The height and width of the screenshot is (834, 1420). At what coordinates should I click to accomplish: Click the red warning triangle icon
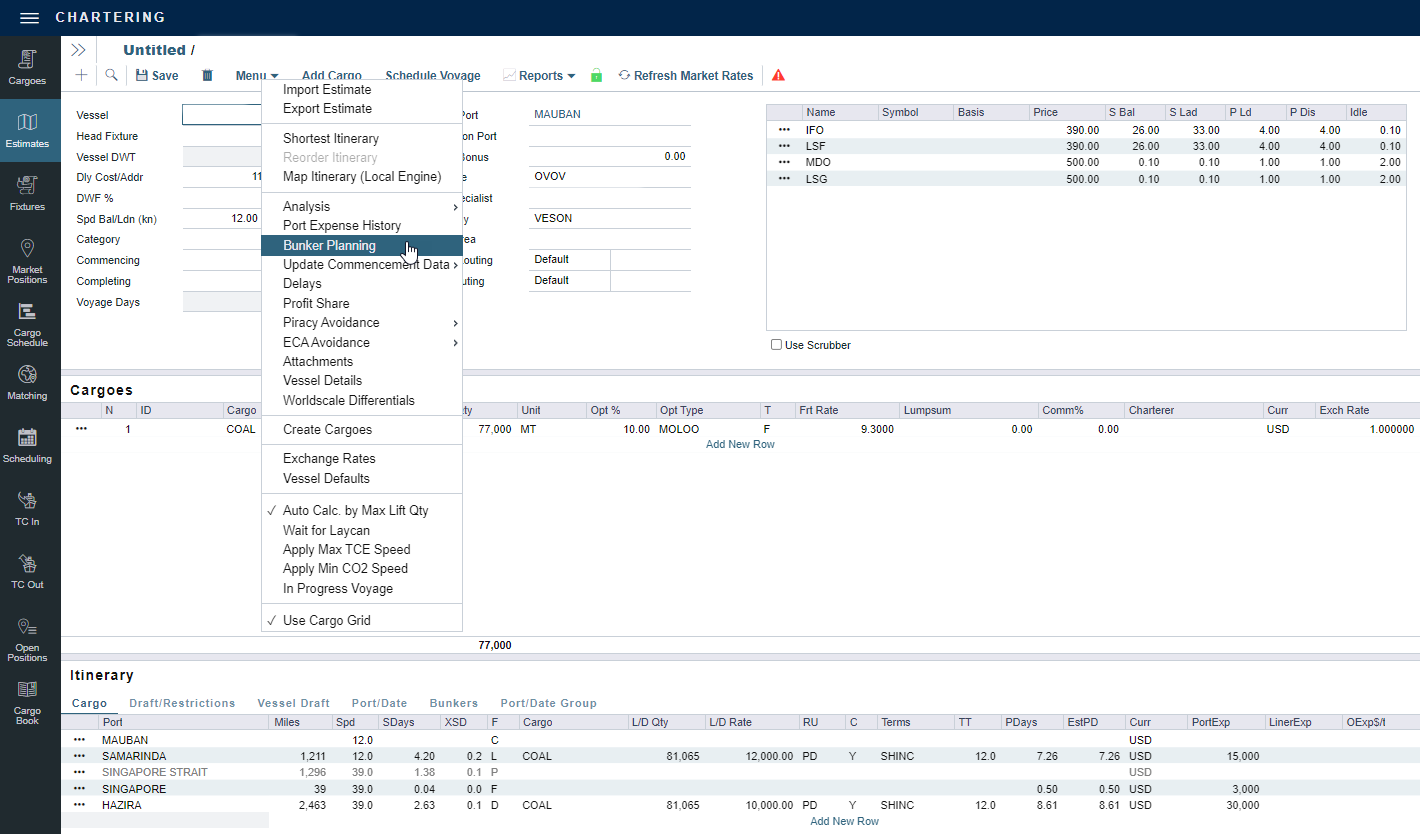(778, 76)
